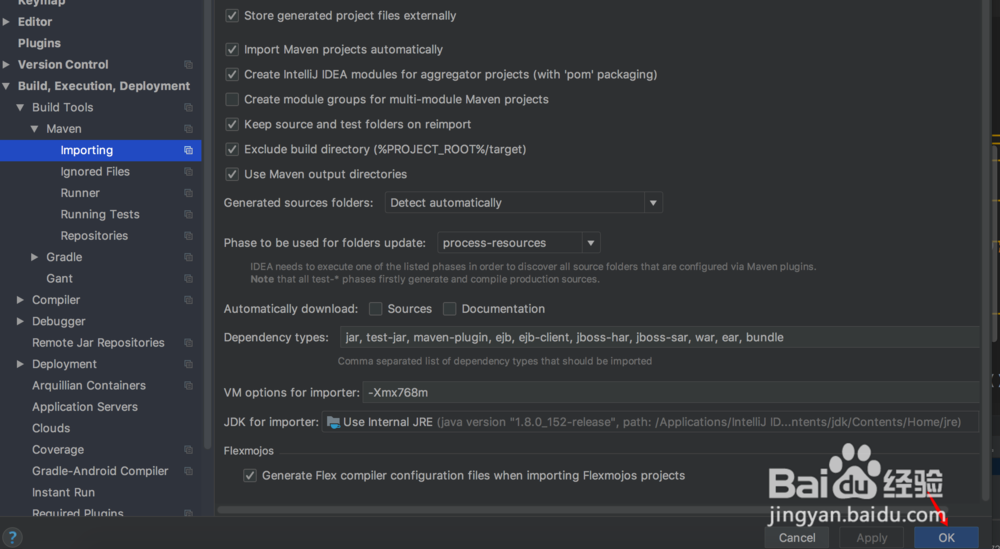1000x549 pixels.
Task: Expand the Gradle tree node
Action: 34,257
